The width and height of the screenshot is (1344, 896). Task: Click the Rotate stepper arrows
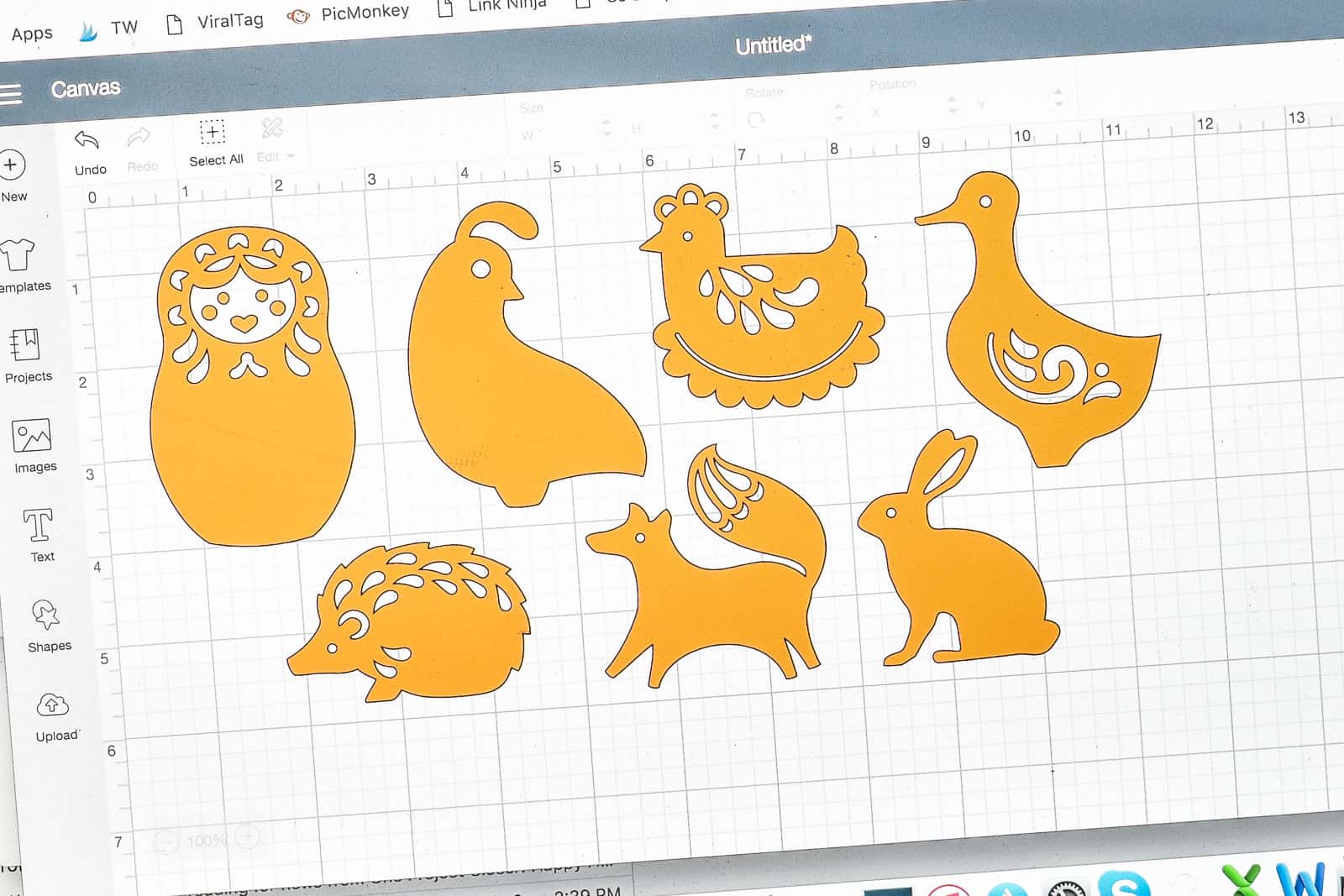coord(838,111)
